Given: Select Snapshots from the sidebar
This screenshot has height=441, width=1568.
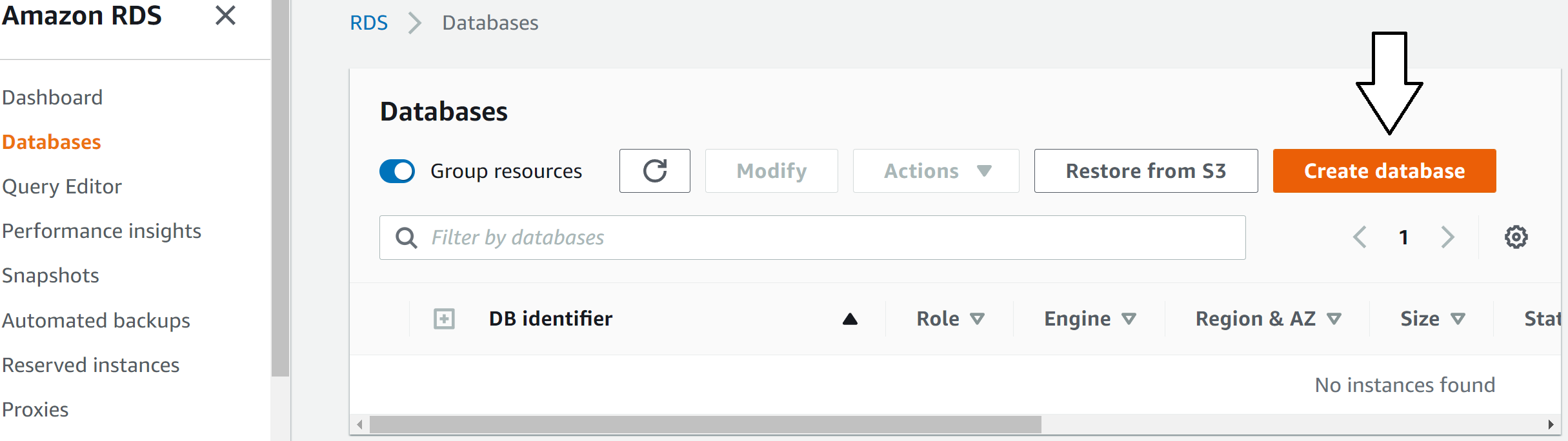Looking at the screenshot, I should coord(50,275).
